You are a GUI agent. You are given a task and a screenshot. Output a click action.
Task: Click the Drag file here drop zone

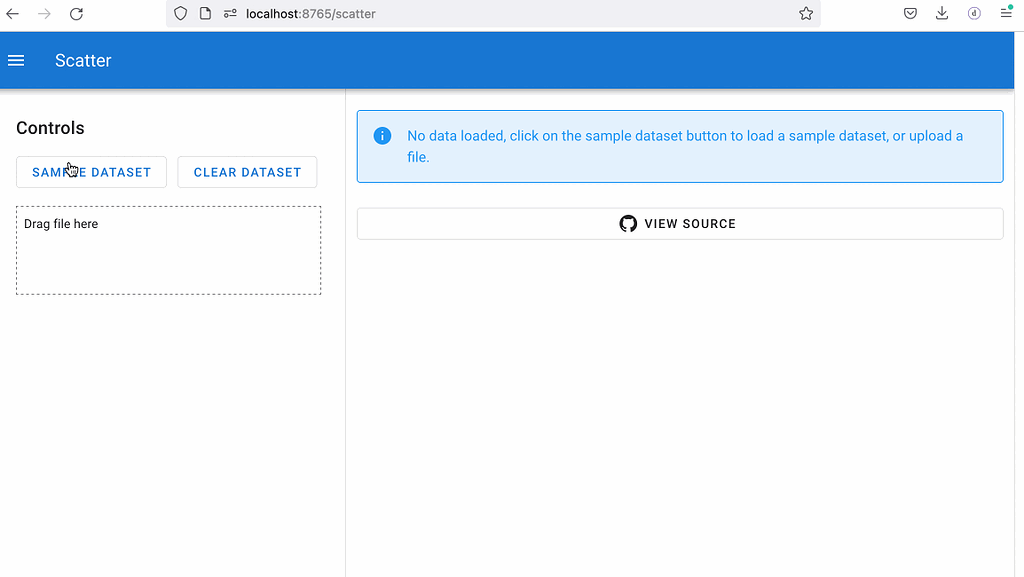(168, 250)
